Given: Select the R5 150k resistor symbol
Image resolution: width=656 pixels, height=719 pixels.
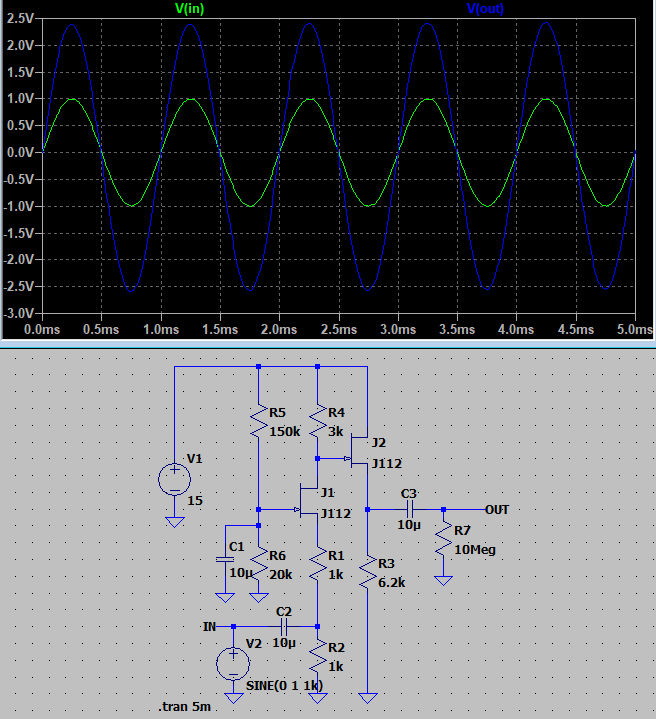Looking at the screenshot, I should click(x=259, y=420).
